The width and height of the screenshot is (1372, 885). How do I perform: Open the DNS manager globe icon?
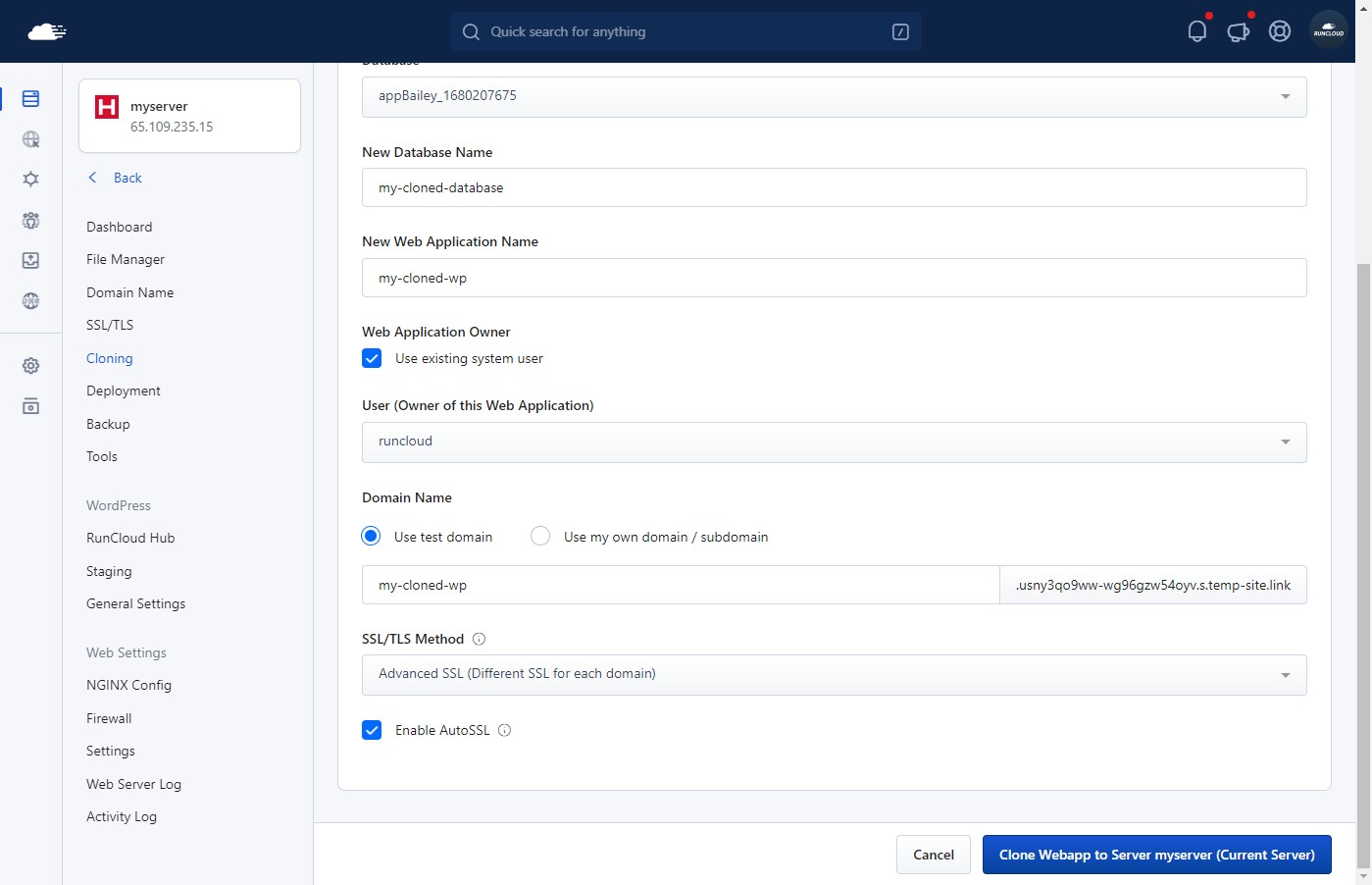[30, 300]
